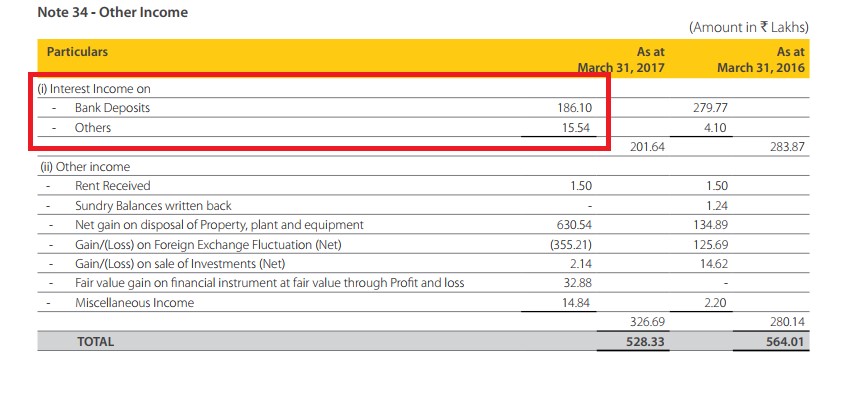Click the As at March 31, 2017 header

pos(621,60)
